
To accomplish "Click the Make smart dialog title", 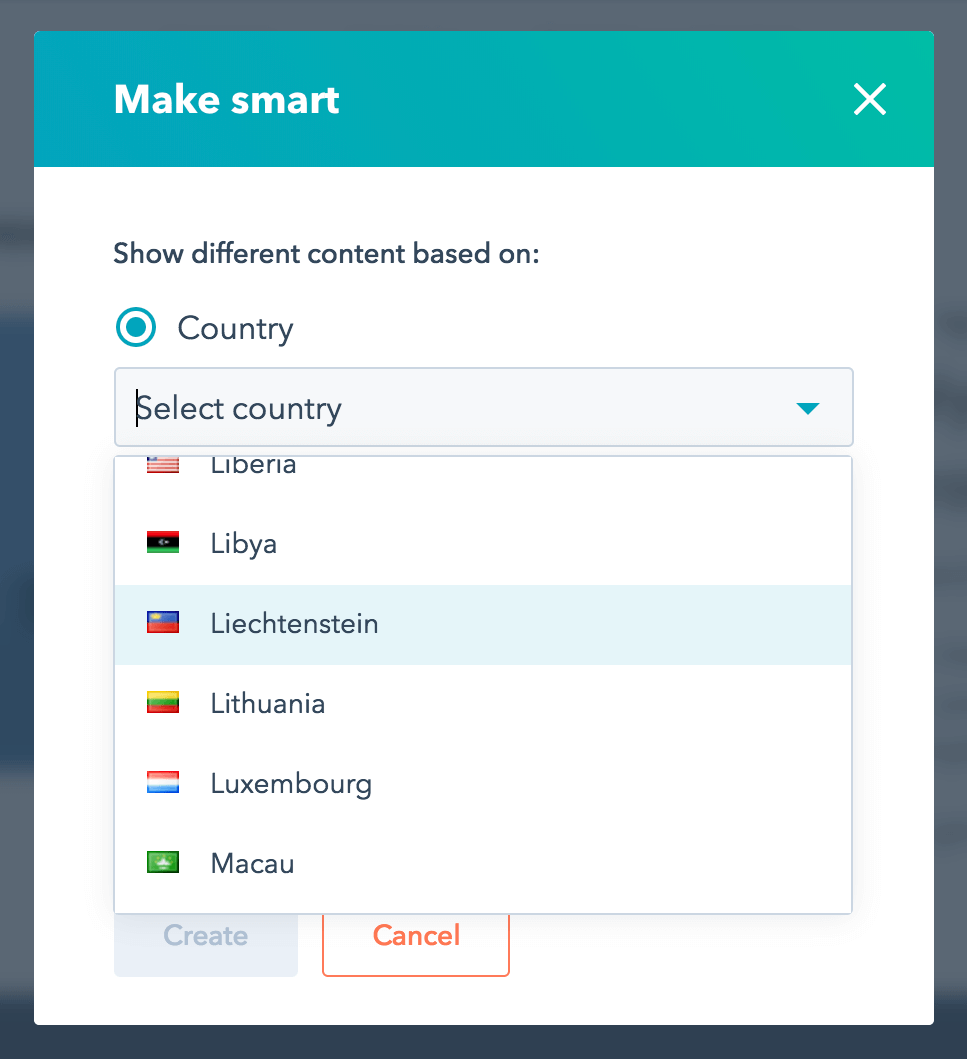I will click(227, 100).
